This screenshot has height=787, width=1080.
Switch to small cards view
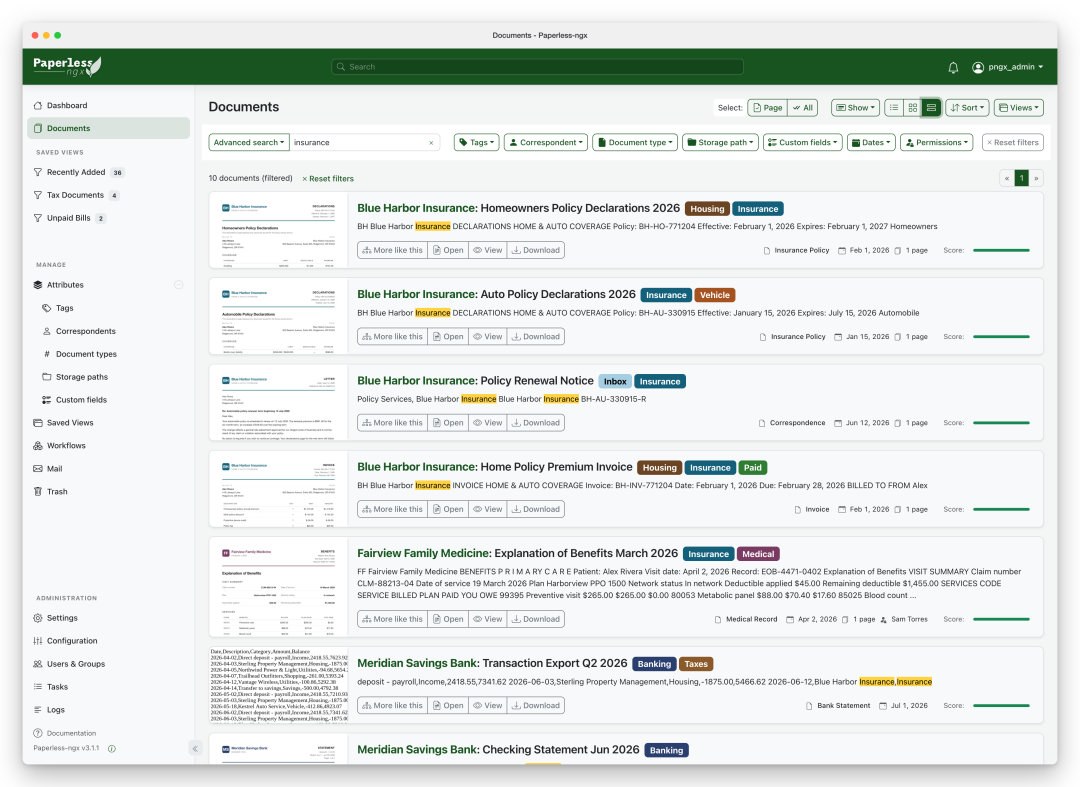(x=913, y=107)
